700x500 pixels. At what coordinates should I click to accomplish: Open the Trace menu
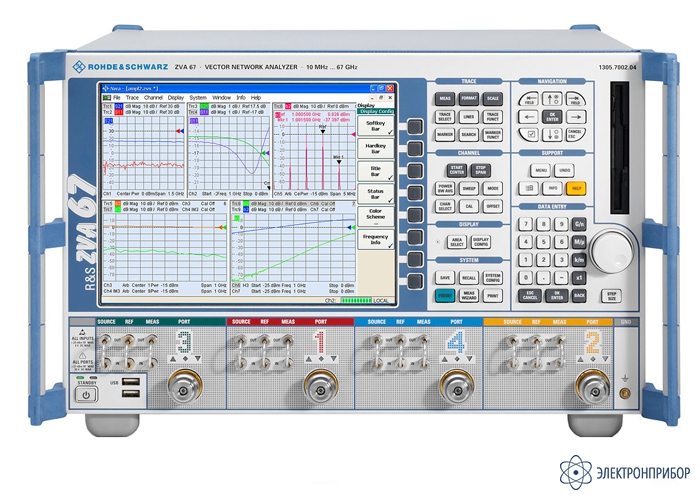(132, 97)
